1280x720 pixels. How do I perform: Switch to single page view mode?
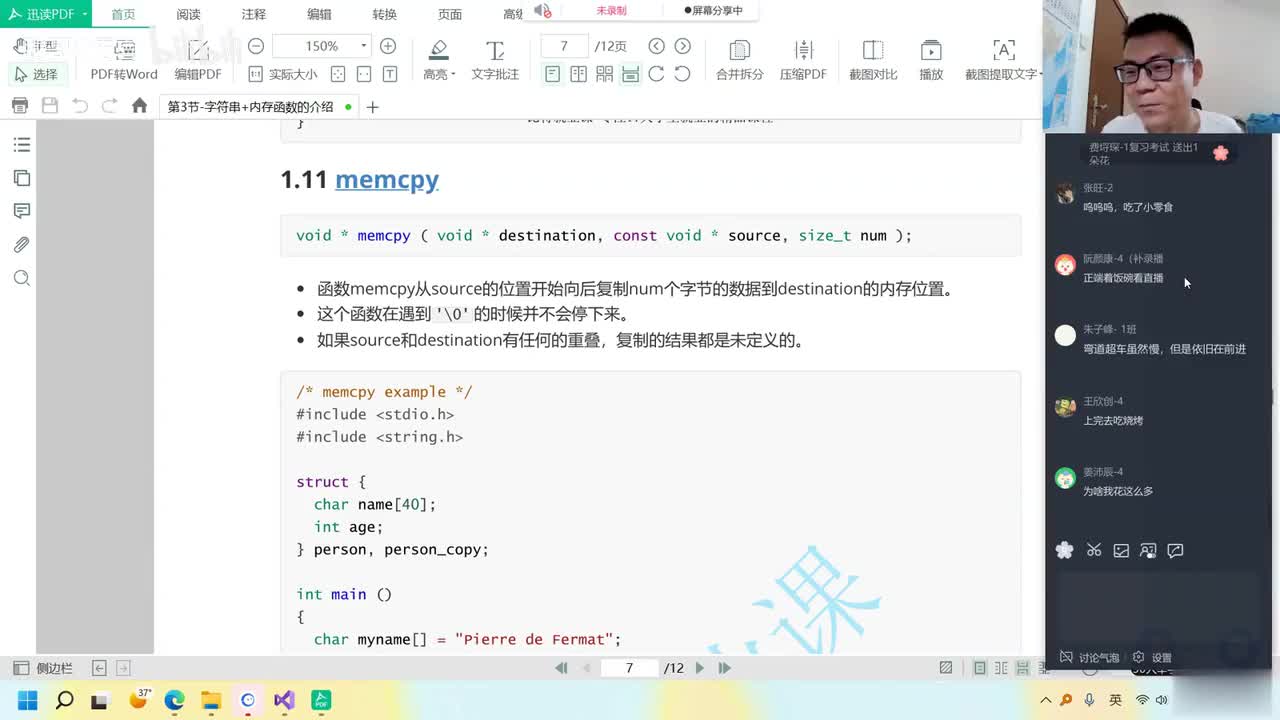point(552,74)
